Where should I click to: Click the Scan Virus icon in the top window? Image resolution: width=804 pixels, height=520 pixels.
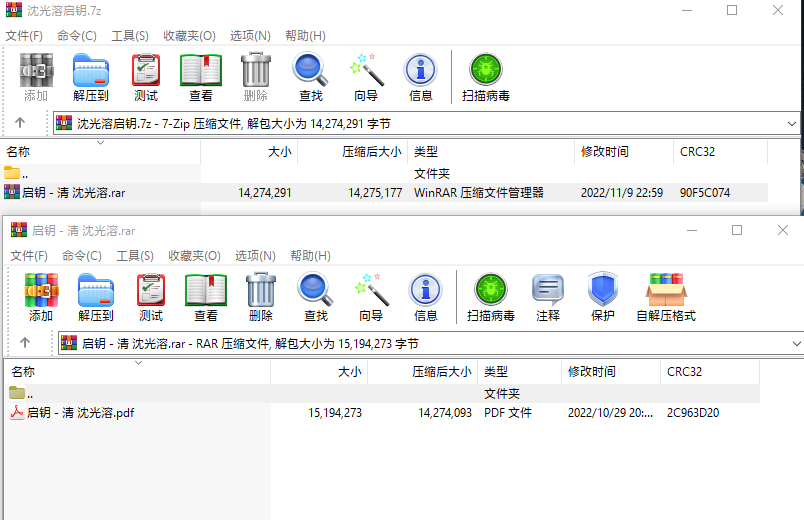[x=486, y=78]
